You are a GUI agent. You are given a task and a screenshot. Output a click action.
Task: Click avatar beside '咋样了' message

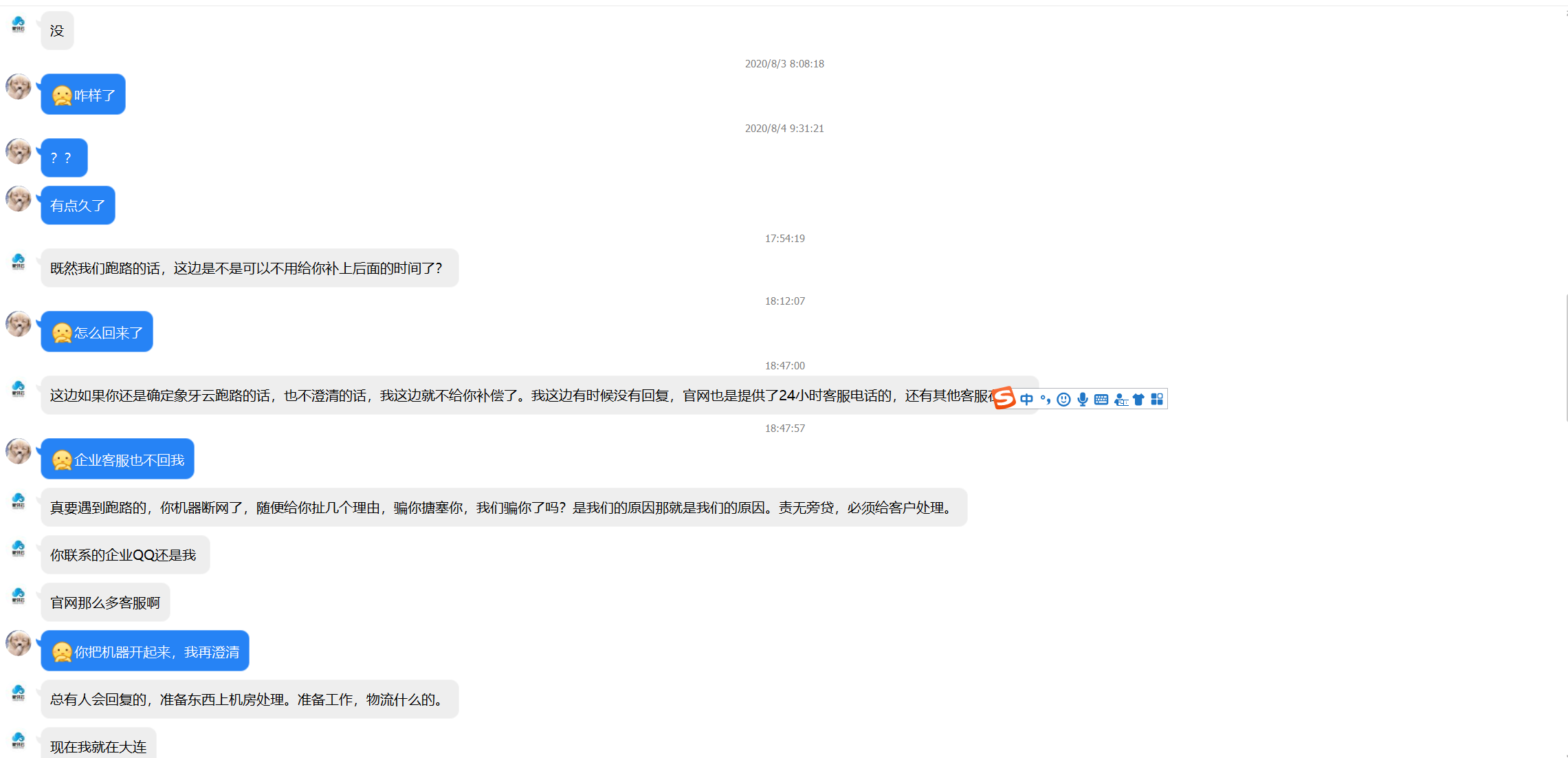(x=19, y=87)
